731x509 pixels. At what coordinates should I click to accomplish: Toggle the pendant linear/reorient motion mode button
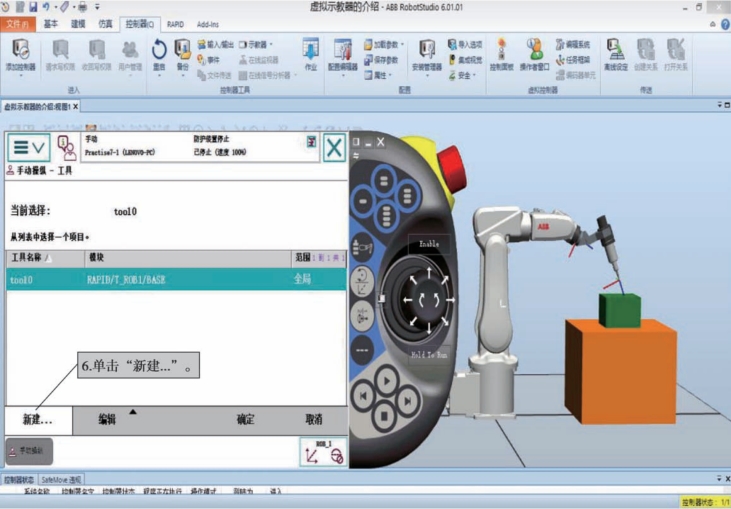(x=362, y=283)
